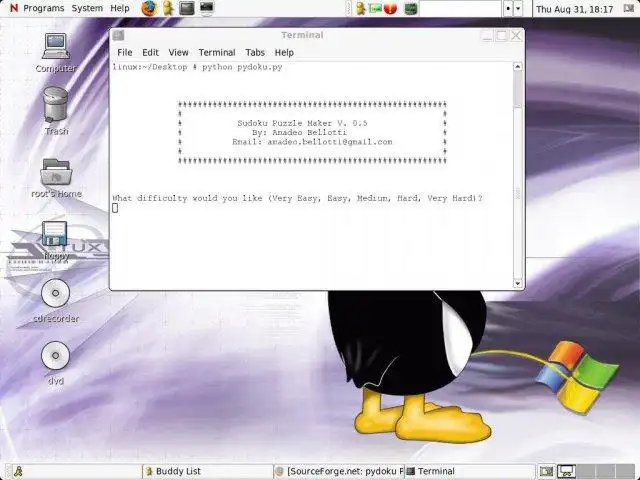The image size is (640, 480).
Task: Click the date and time clock
Action: click(x=575, y=9)
